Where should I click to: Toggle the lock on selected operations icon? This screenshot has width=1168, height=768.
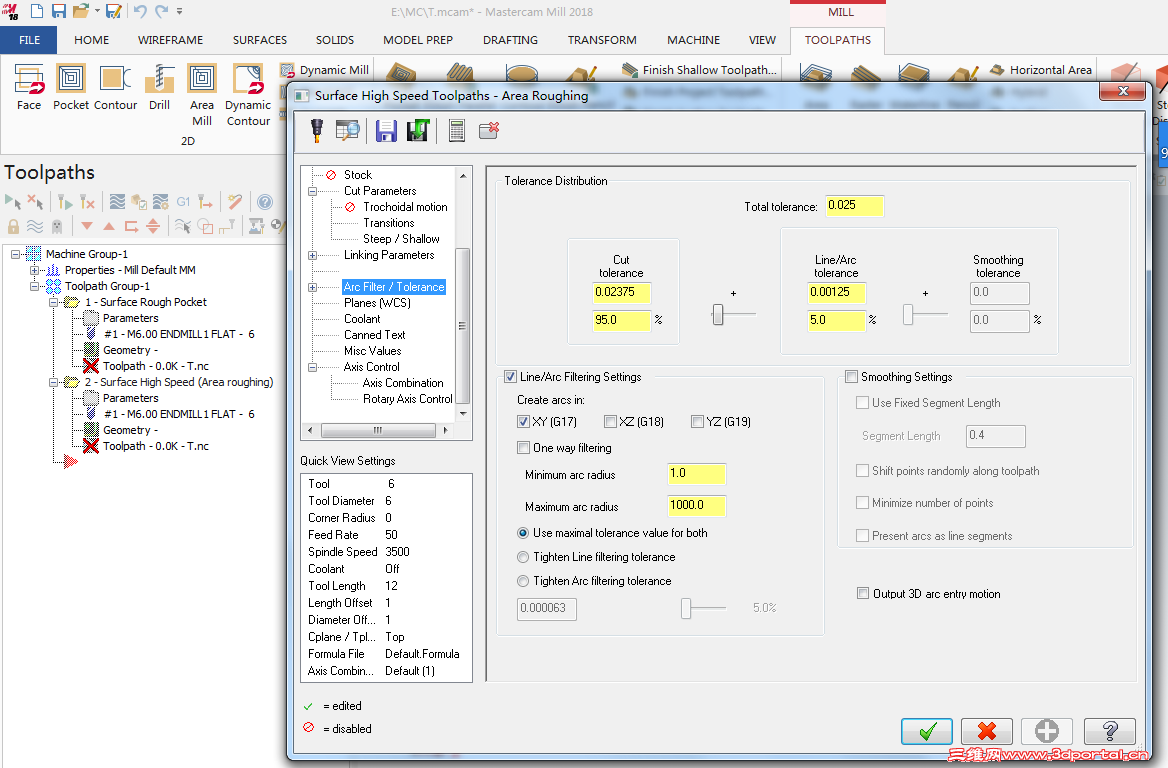coord(13,226)
